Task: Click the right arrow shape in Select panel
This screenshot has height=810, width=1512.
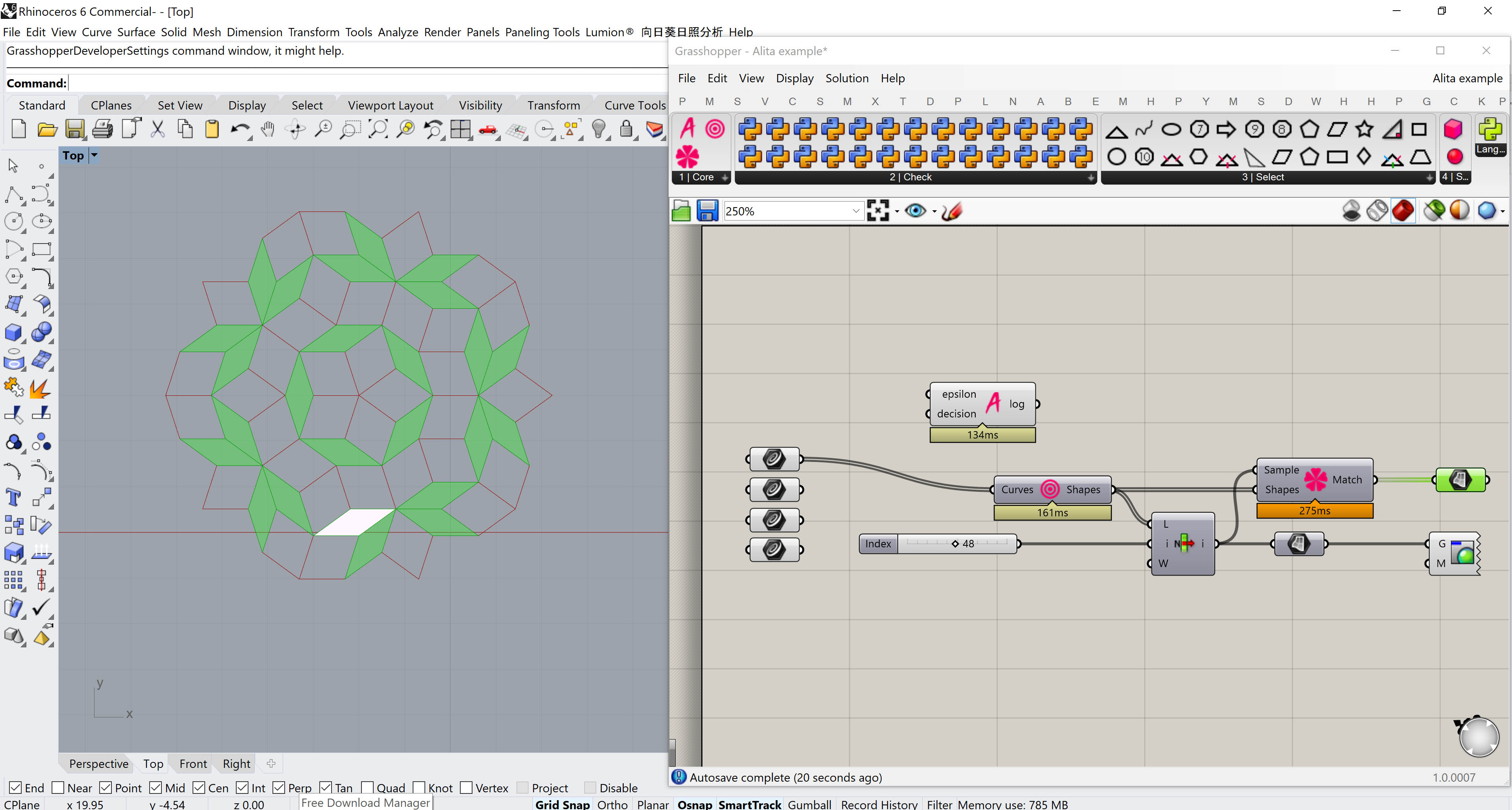Action: coord(1226,128)
